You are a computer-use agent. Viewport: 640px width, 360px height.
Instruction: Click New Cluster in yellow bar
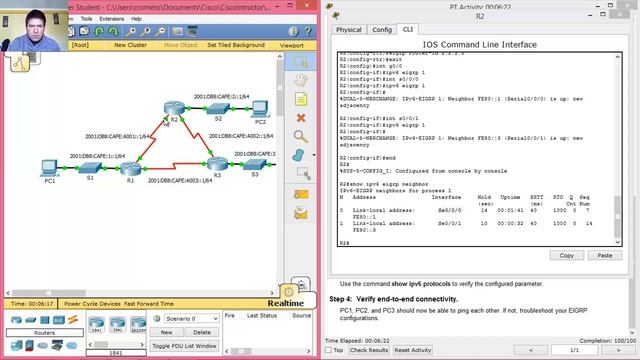(130, 45)
